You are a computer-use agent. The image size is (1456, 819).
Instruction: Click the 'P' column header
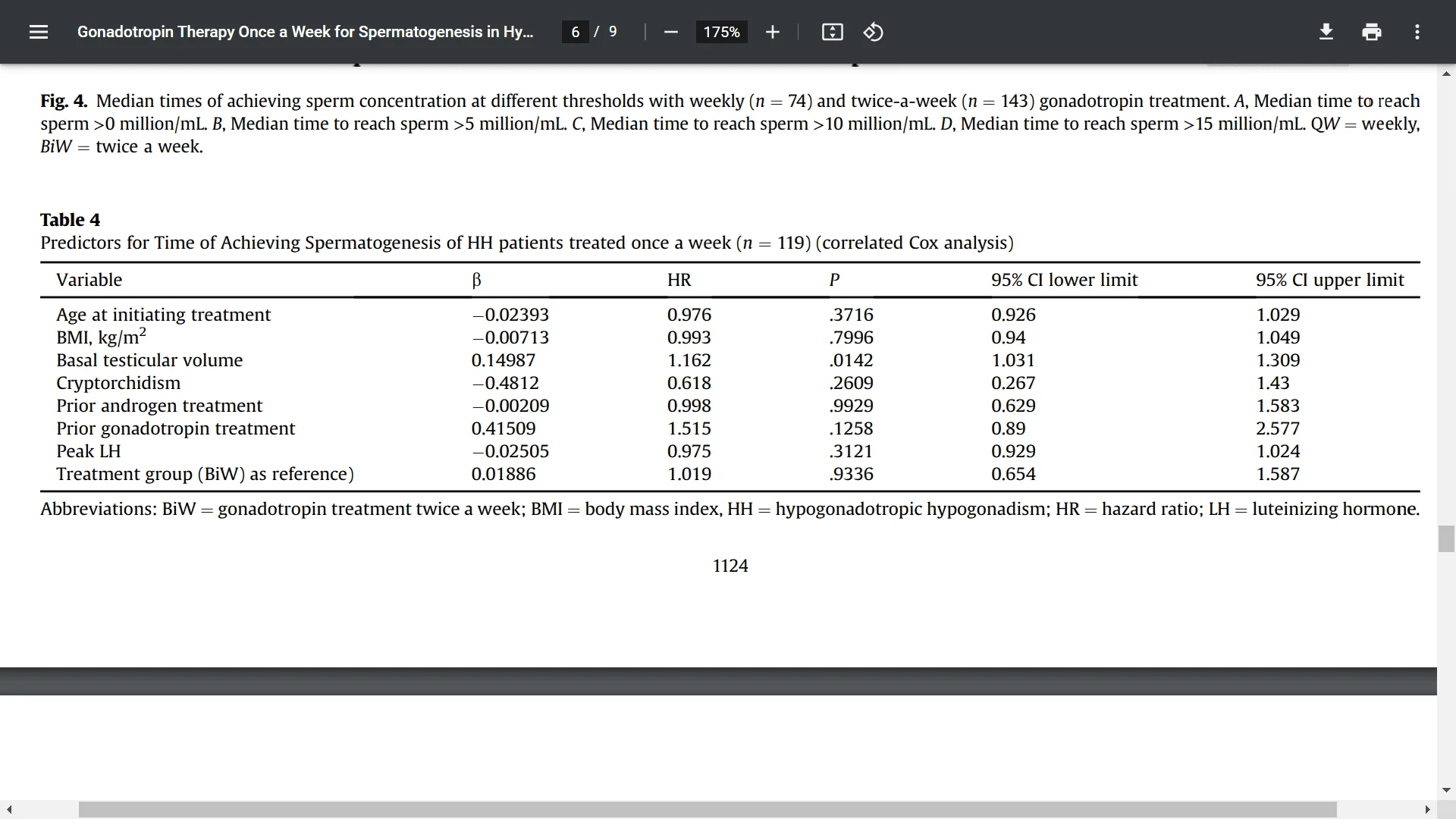click(834, 280)
